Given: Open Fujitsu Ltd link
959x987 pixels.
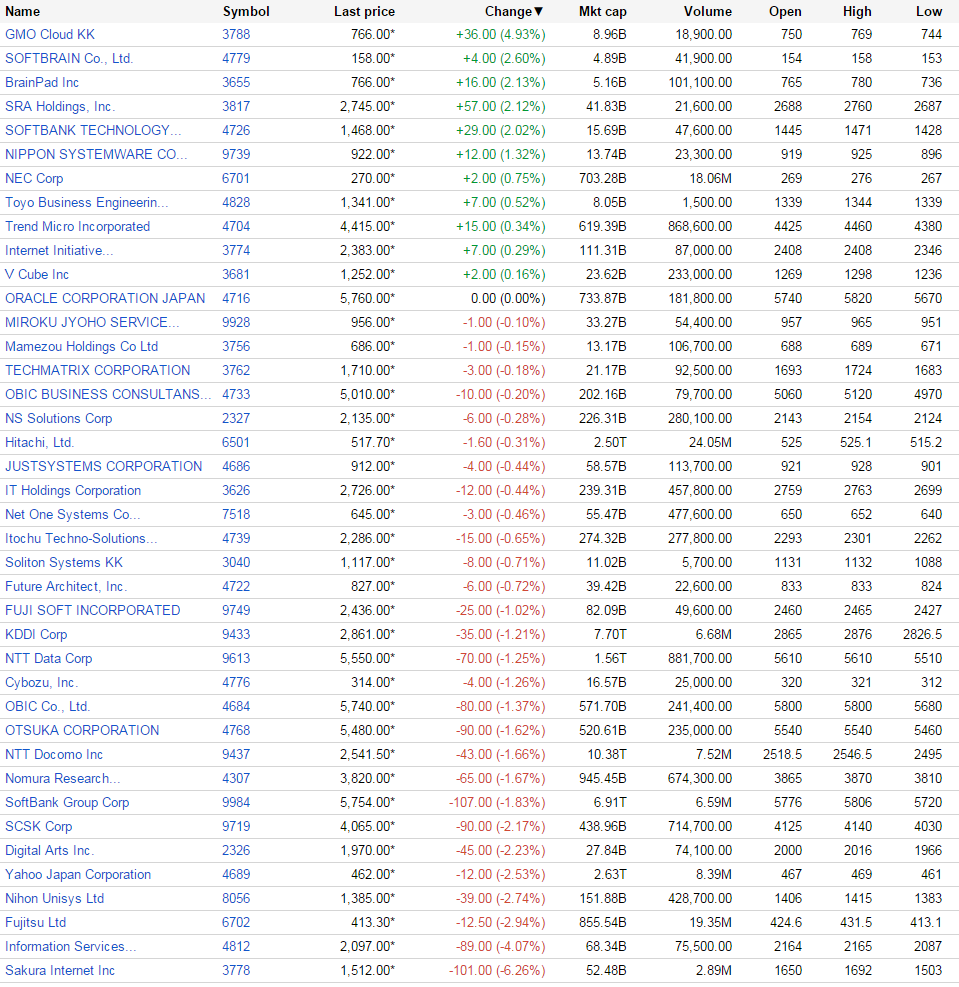Looking at the screenshot, I should point(36,922).
